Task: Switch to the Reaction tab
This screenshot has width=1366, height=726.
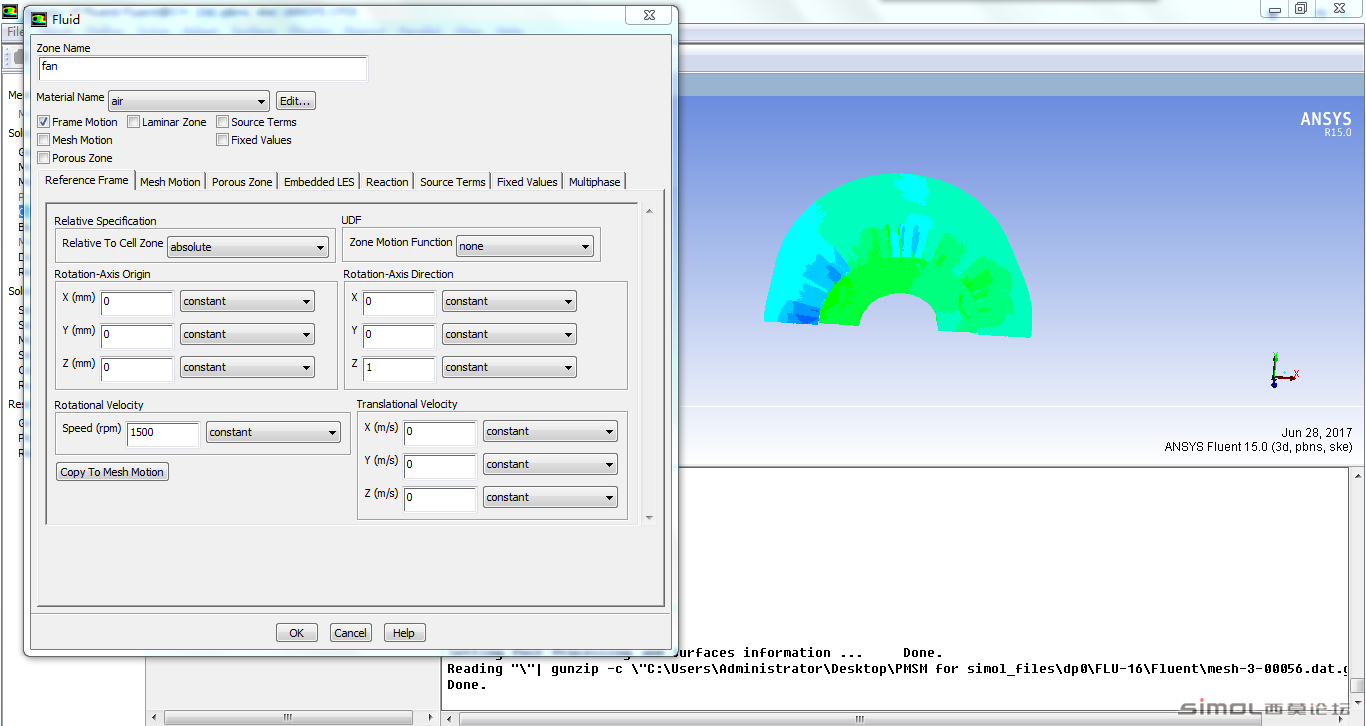Action: click(387, 182)
